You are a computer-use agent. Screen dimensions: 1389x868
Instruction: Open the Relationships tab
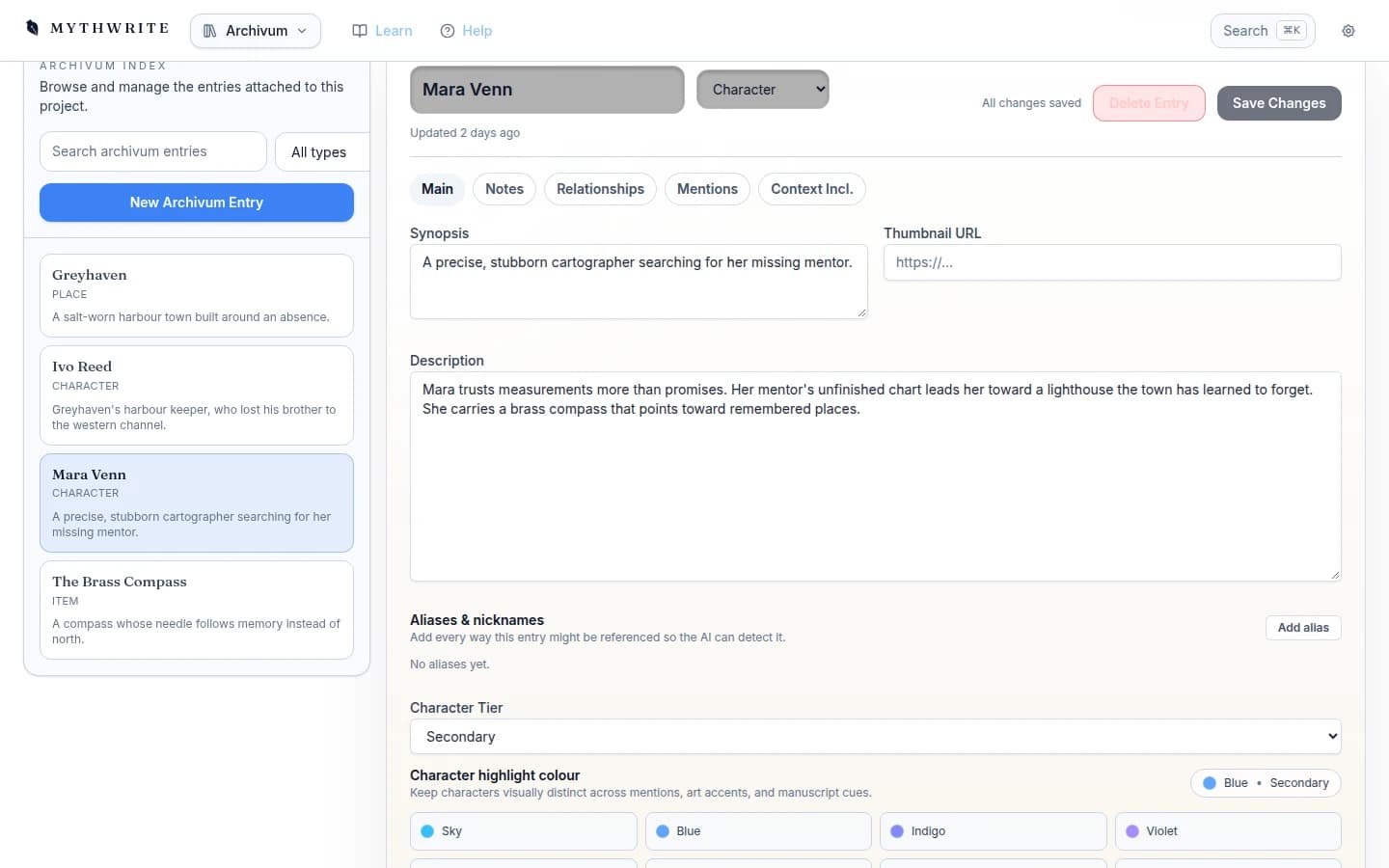(x=600, y=189)
